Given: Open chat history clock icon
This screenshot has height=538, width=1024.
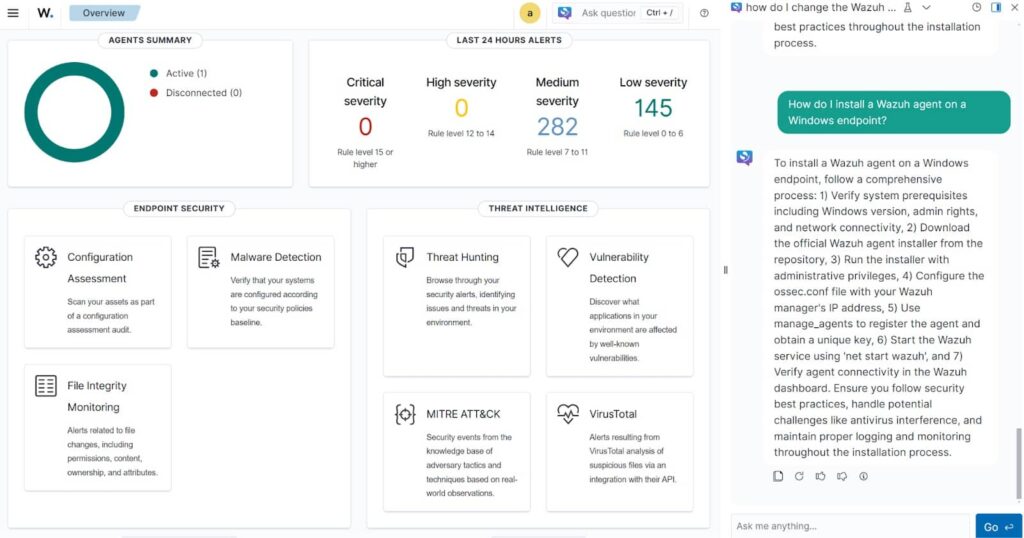Looking at the screenshot, I should click(x=976, y=7).
